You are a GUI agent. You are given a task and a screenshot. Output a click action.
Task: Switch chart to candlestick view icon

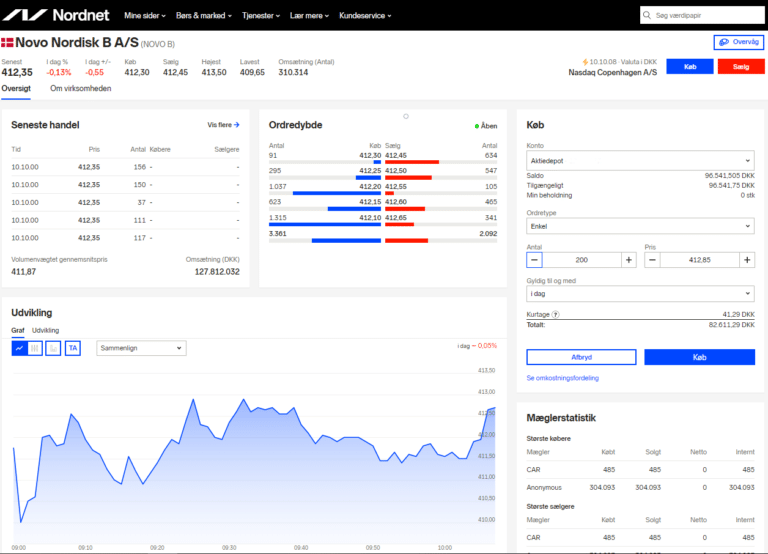tap(36, 348)
